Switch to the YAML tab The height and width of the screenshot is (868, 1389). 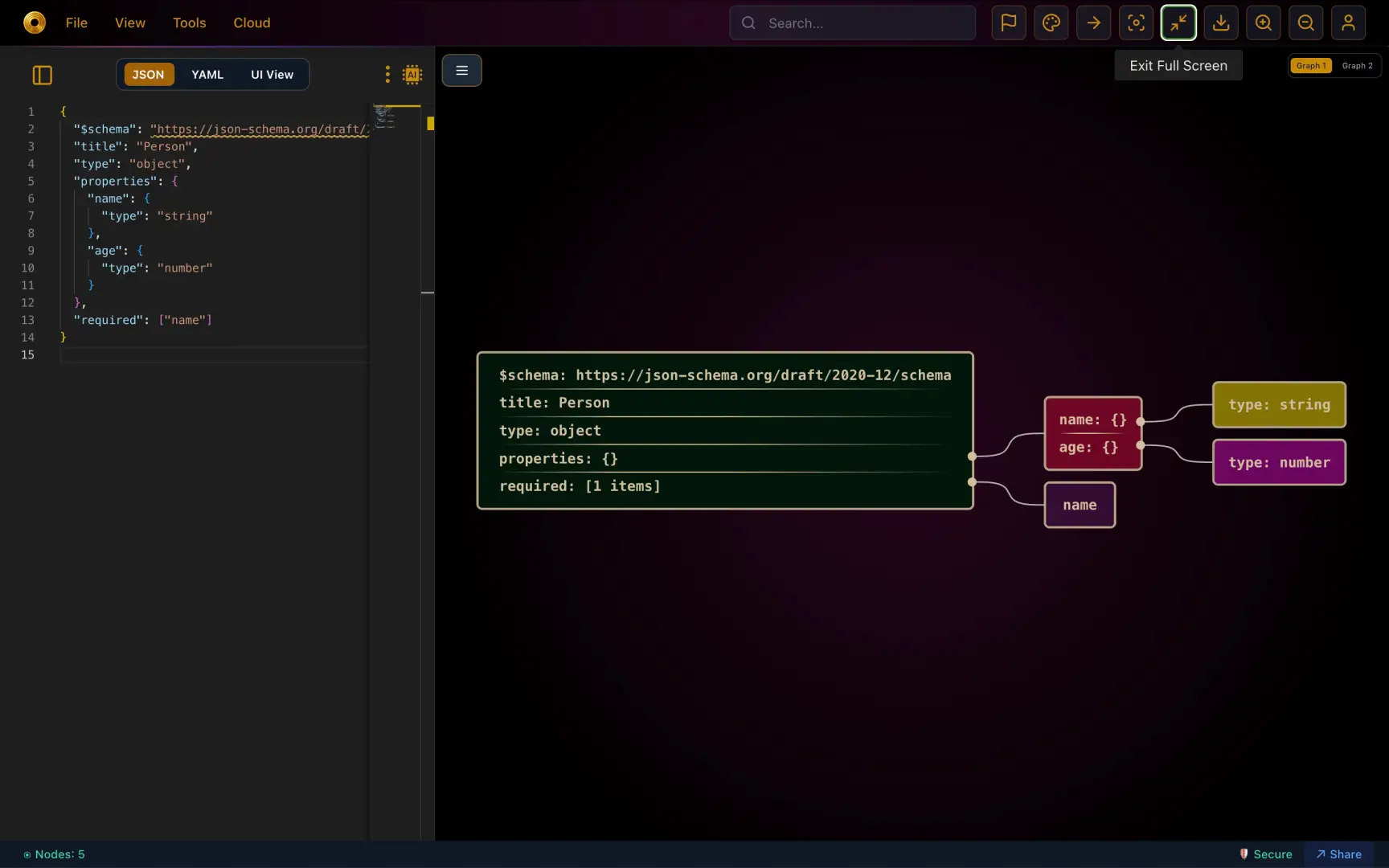(207, 74)
